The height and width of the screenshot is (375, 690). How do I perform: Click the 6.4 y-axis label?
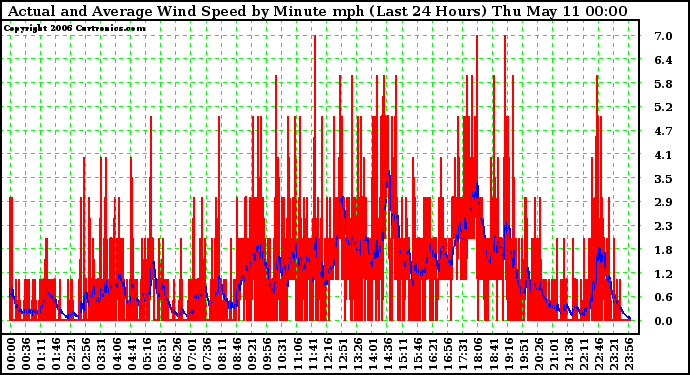point(663,60)
